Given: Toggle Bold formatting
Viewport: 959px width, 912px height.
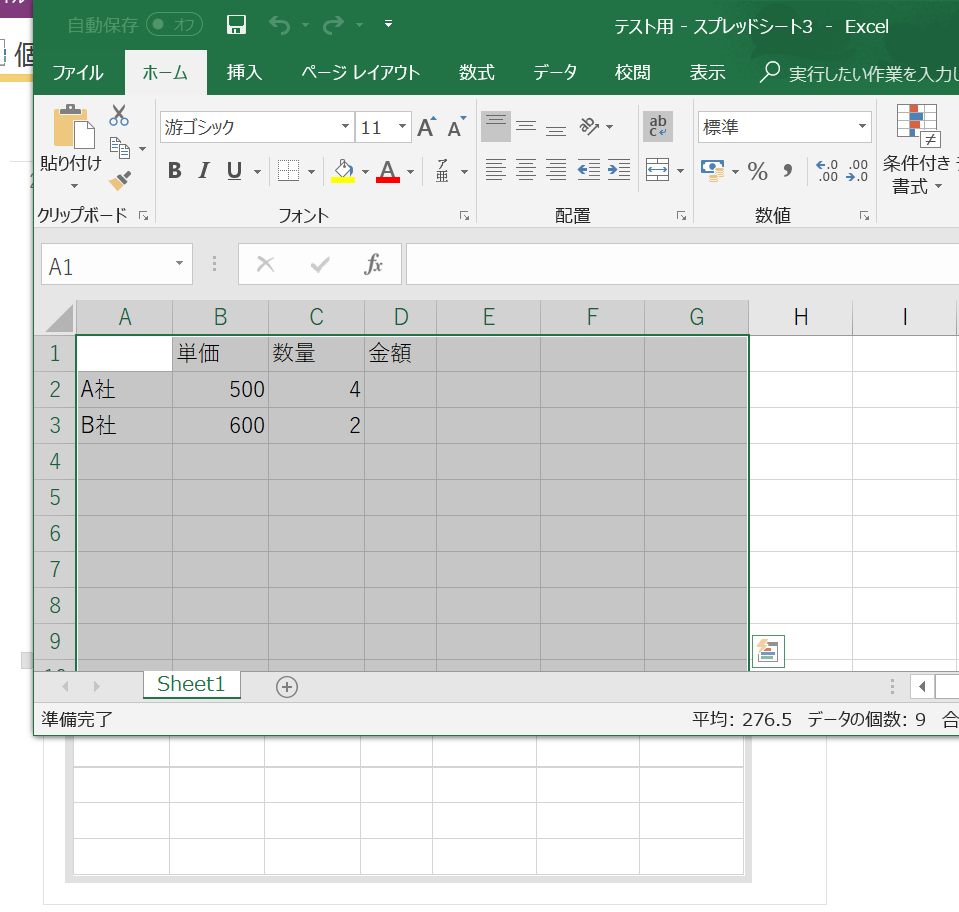Looking at the screenshot, I should click(x=174, y=170).
